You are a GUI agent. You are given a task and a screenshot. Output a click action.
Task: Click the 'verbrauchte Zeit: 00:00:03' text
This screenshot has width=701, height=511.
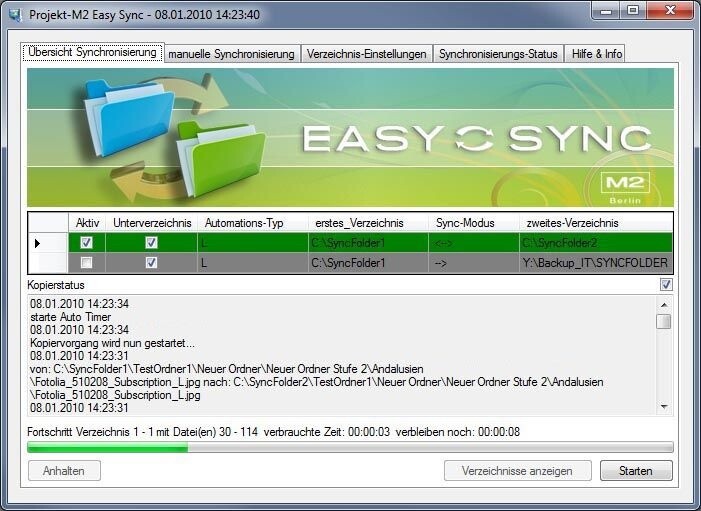(327, 432)
